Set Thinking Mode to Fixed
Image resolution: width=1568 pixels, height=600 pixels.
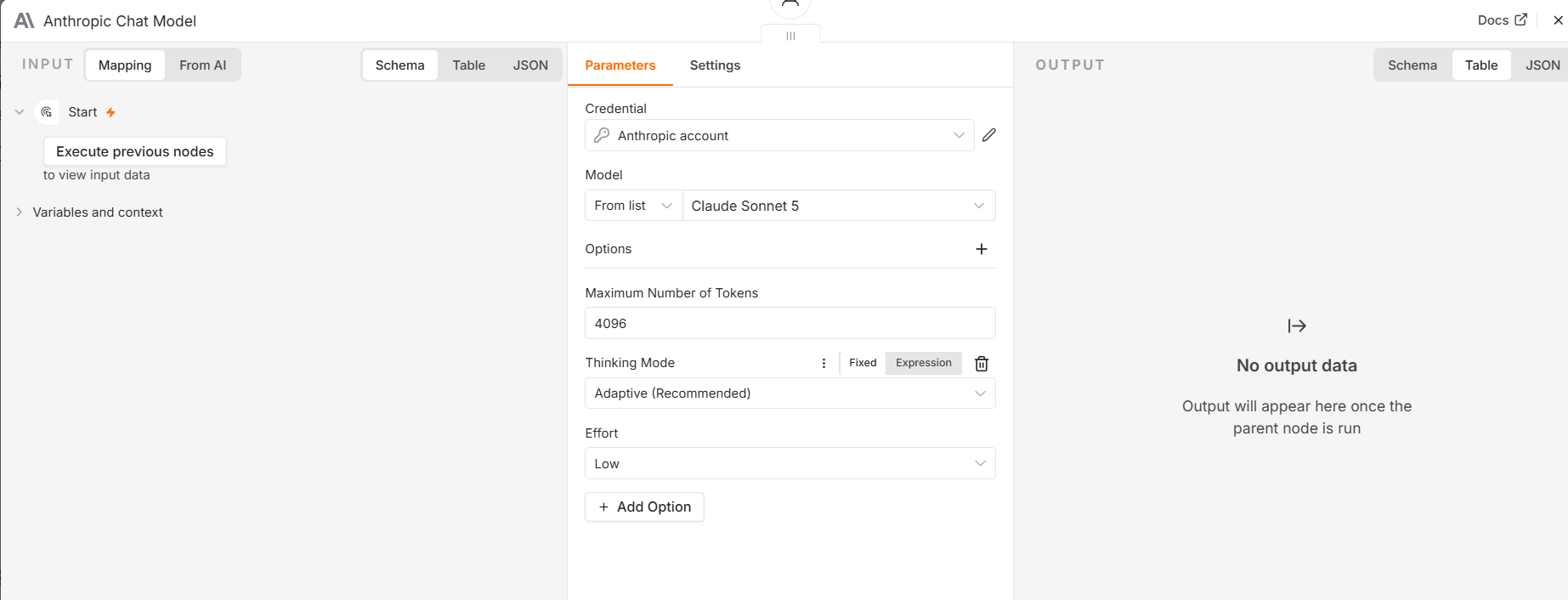pos(863,363)
